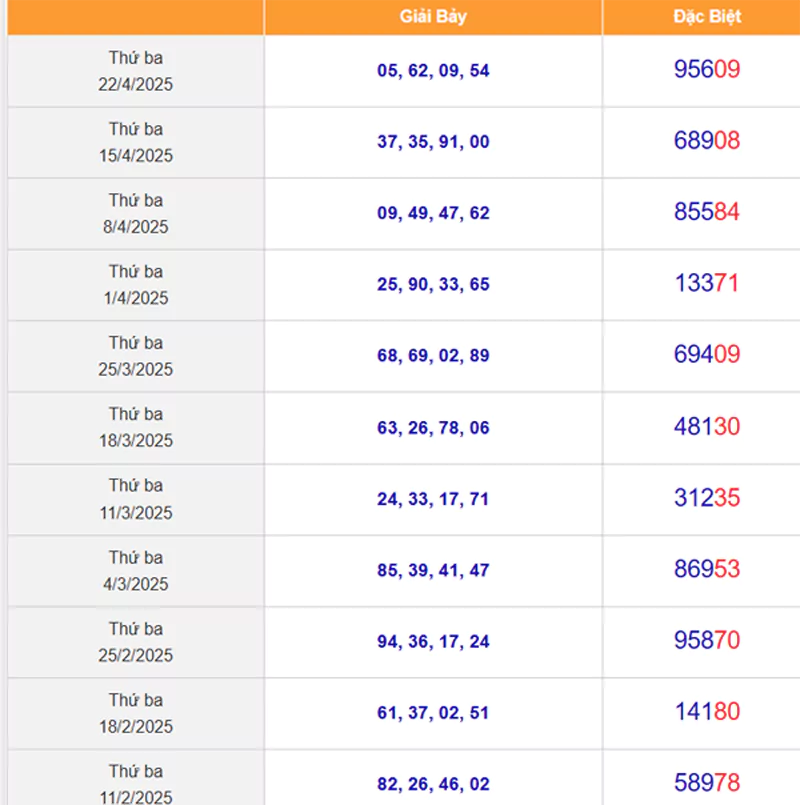
Task: Click special prize number 68908
Action: [x=706, y=141]
